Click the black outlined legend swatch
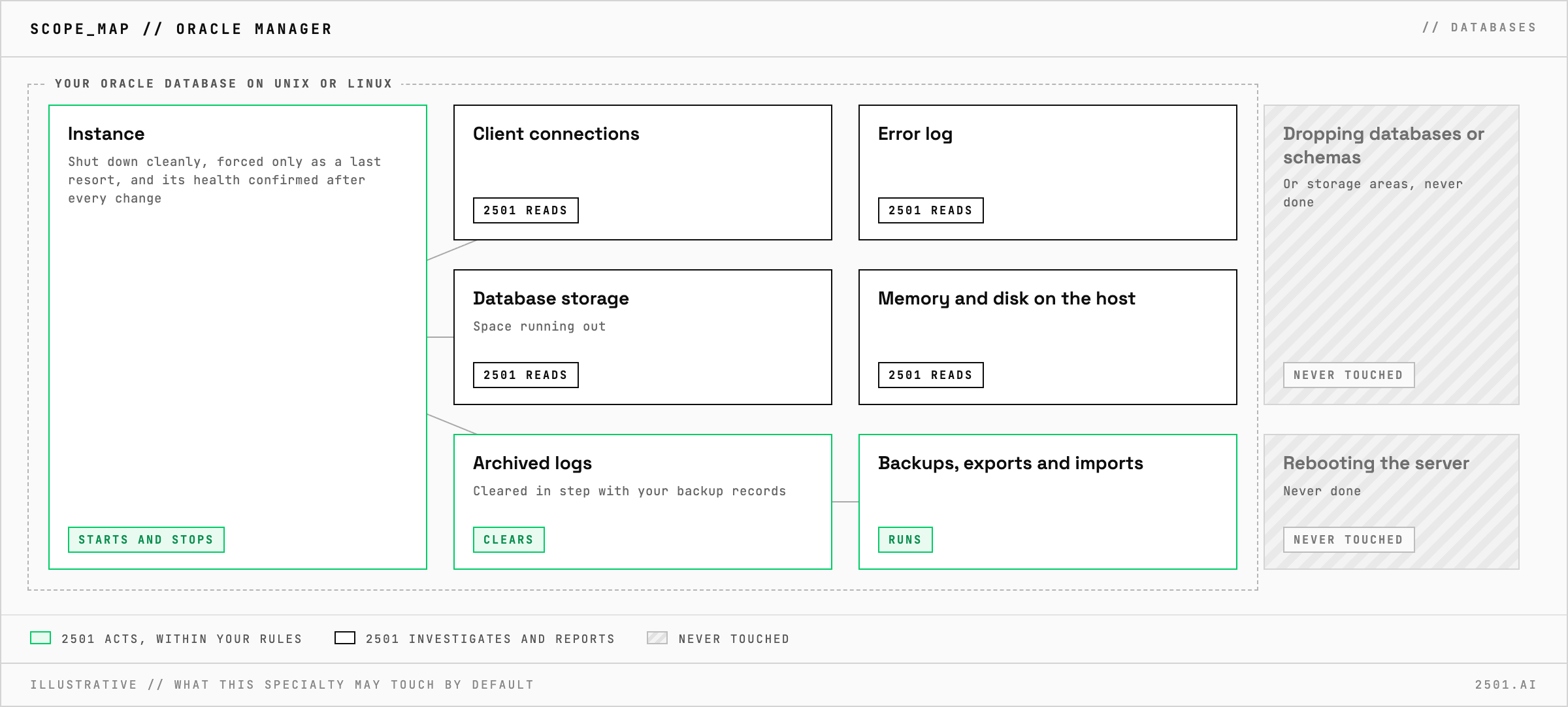This screenshot has height=707, width=1568. coord(345,638)
